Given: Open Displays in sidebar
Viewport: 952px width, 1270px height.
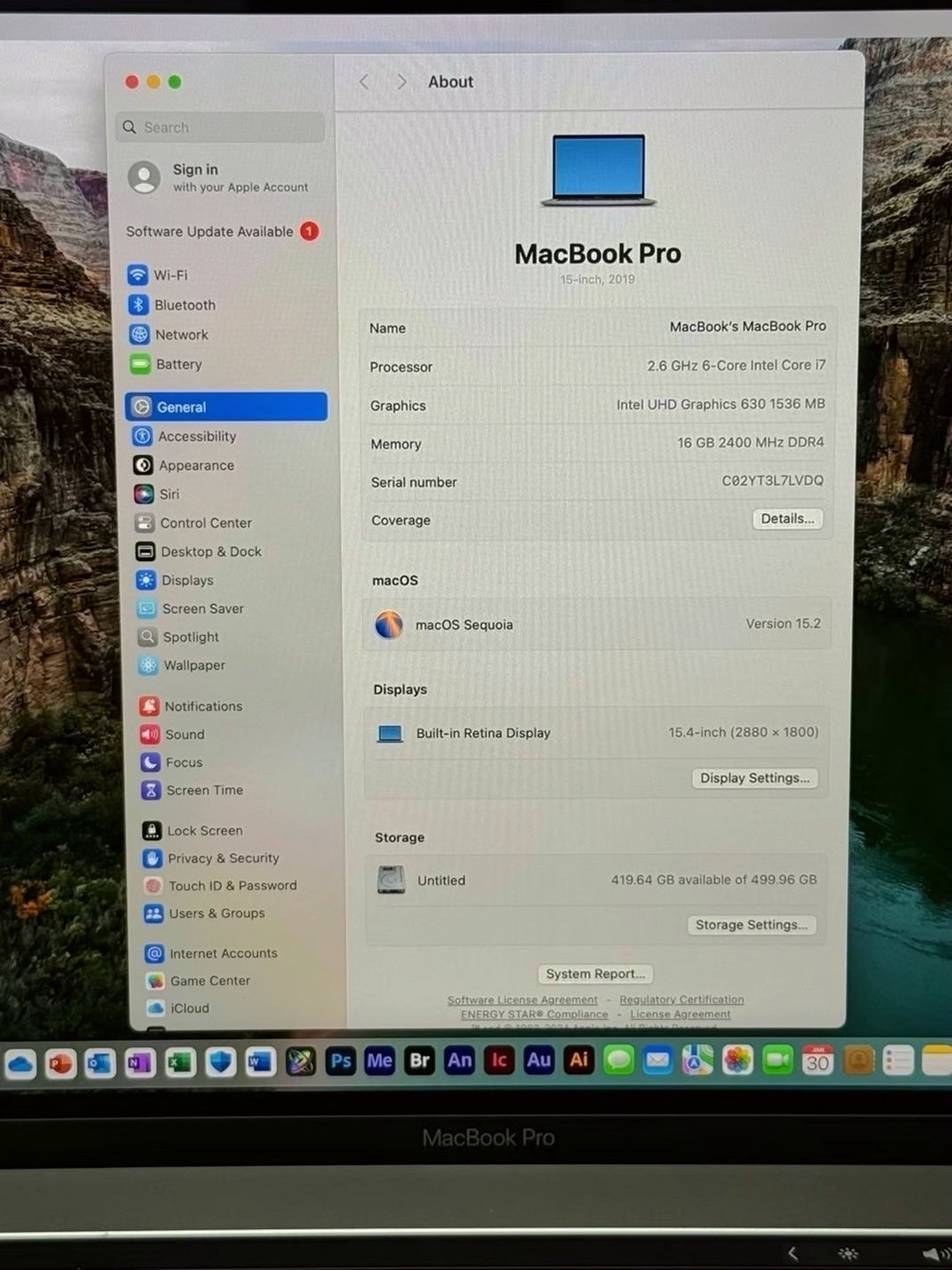Looking at the screenshot, I should pos(175,580).
